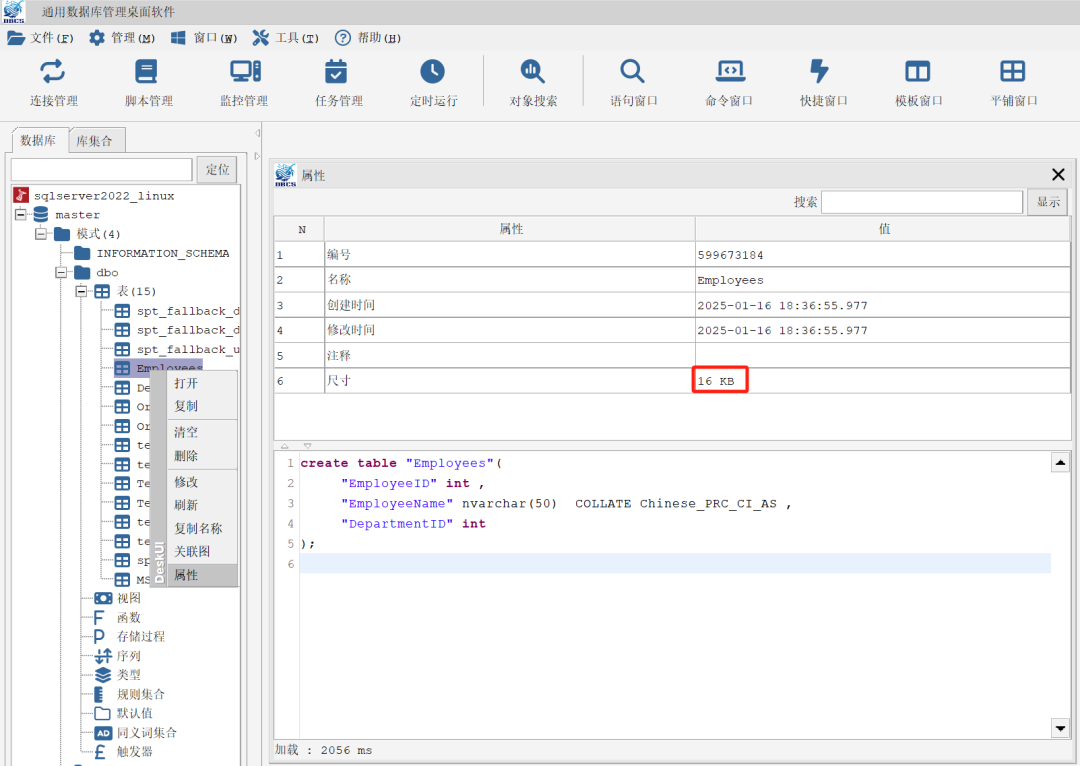Open 任务管理 task management icon
This screenshot has height=766, width=1080.
[x=338, y=72]
